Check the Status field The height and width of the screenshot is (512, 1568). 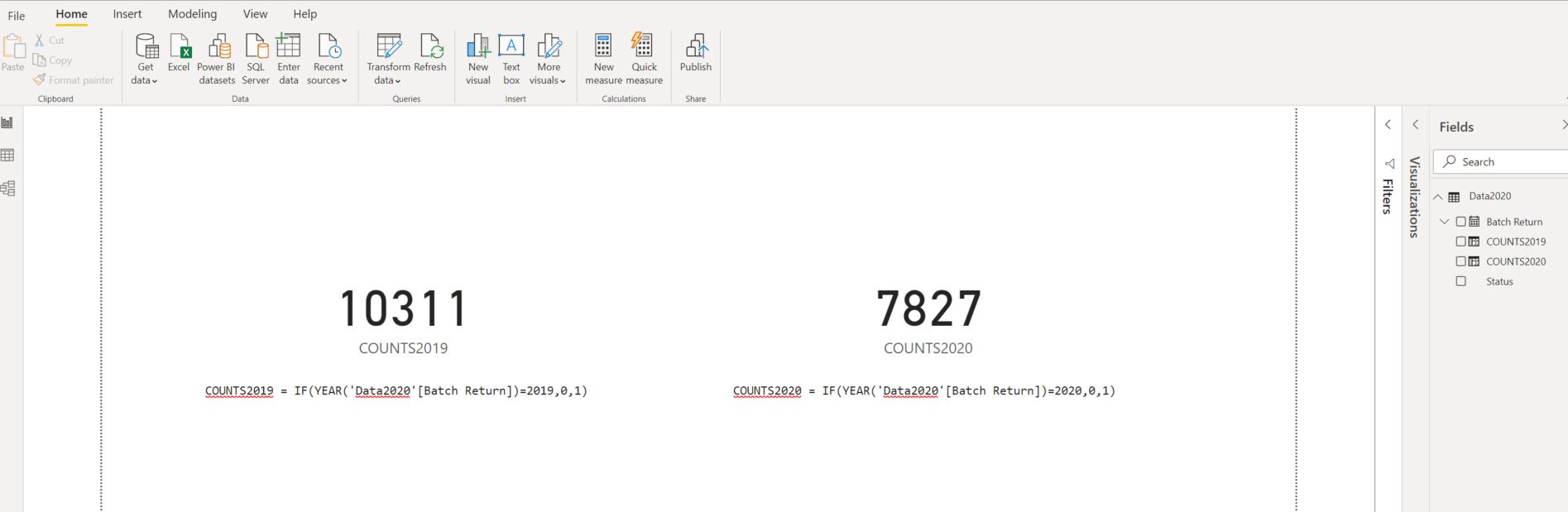point(1461,281)
